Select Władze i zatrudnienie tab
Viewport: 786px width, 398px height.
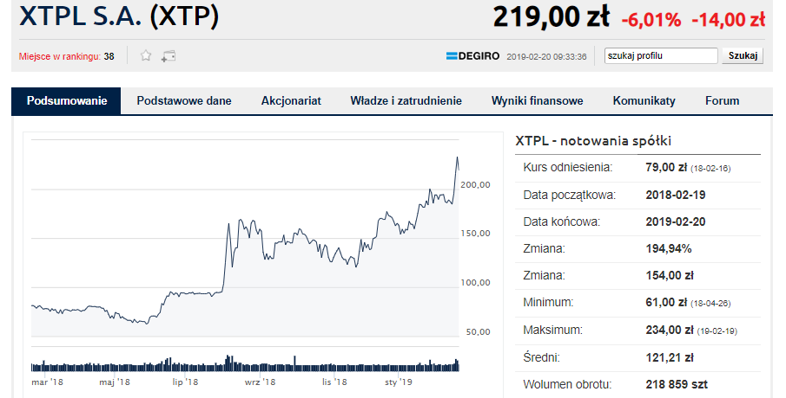point(406,101)
